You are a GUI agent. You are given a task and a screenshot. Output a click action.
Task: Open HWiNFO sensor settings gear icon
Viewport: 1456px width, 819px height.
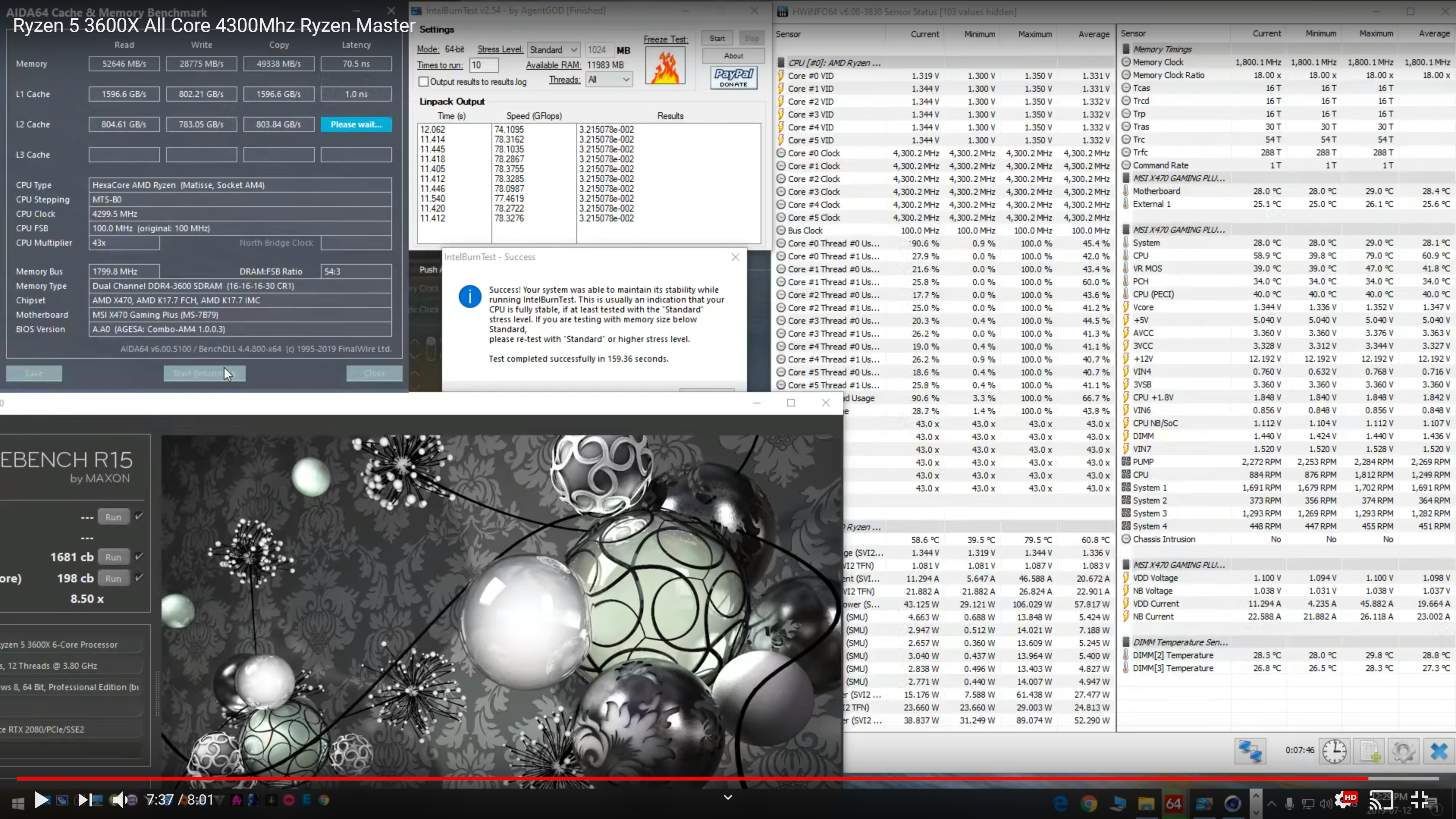(x=1403, y=751)
